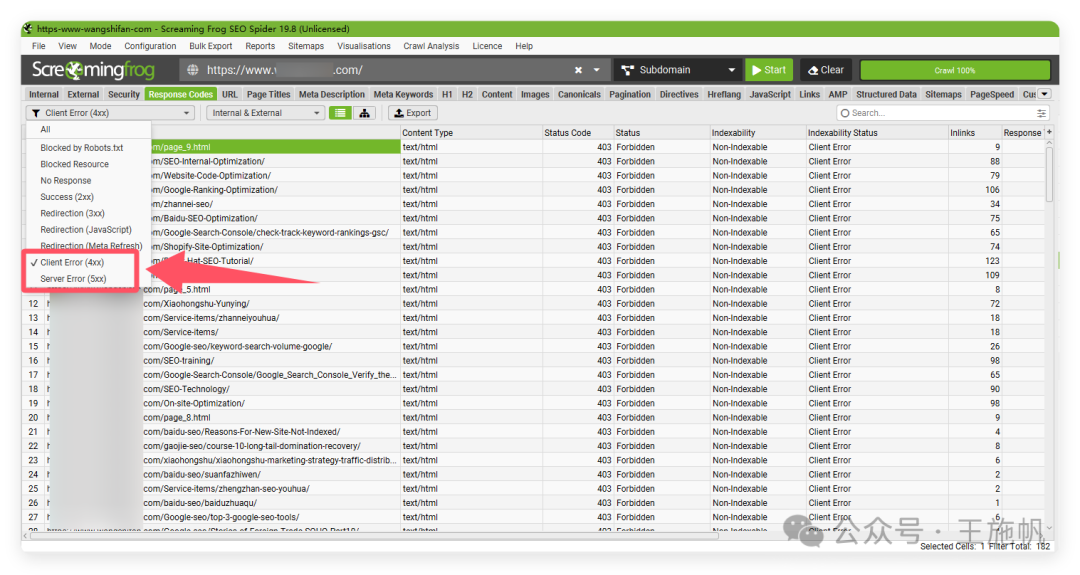Open the Help menu
Image resolution: width=1080 pixels, height=575 pixels.
[x=524, y=46]
